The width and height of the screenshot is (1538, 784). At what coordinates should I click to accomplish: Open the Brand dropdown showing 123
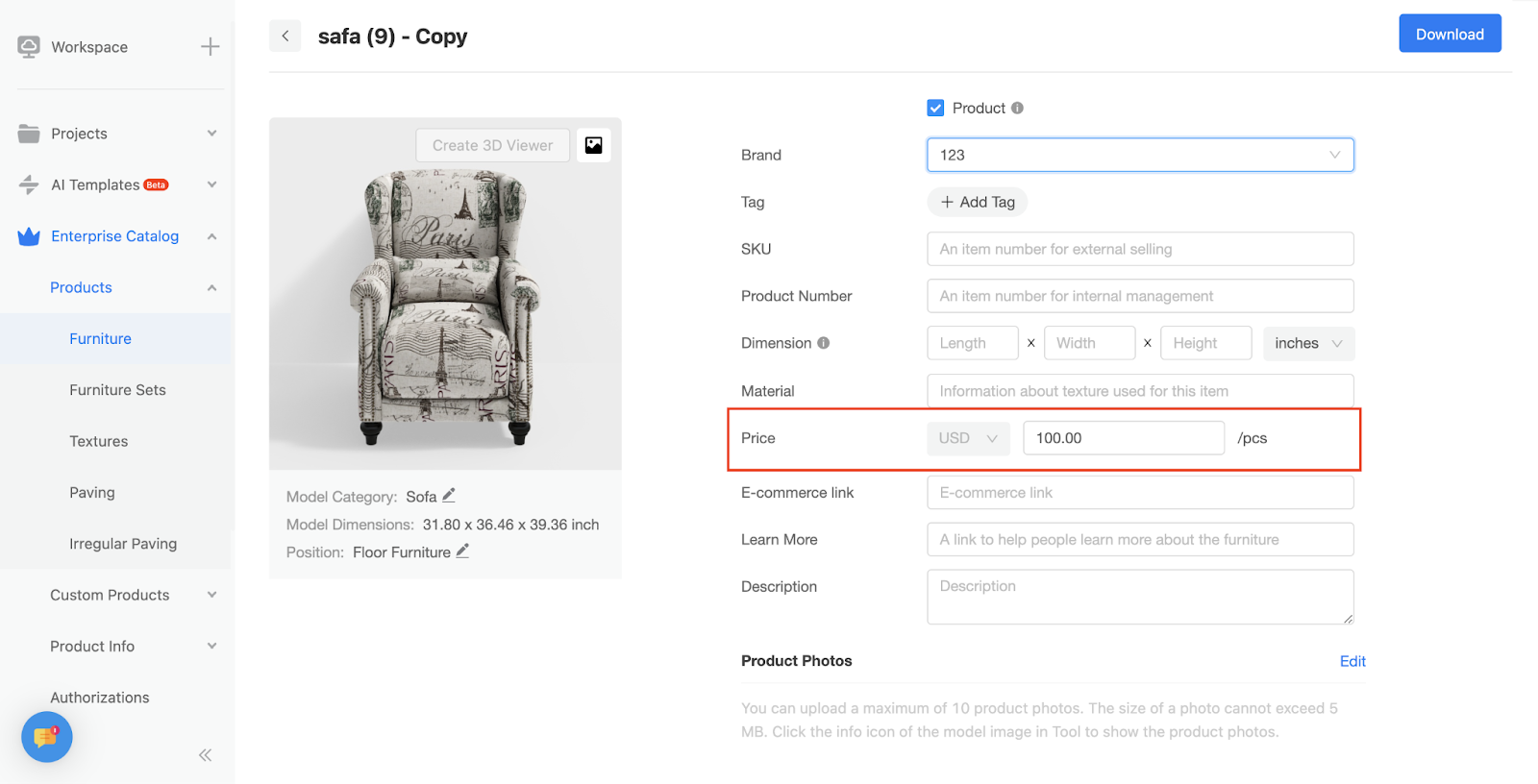coord(1139,155)
